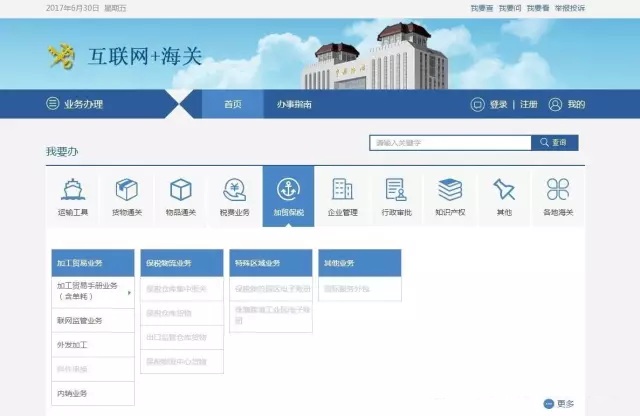Click the 互联网+海关 site title
This screenshot has width=640, height=416.
coord(145,56)
